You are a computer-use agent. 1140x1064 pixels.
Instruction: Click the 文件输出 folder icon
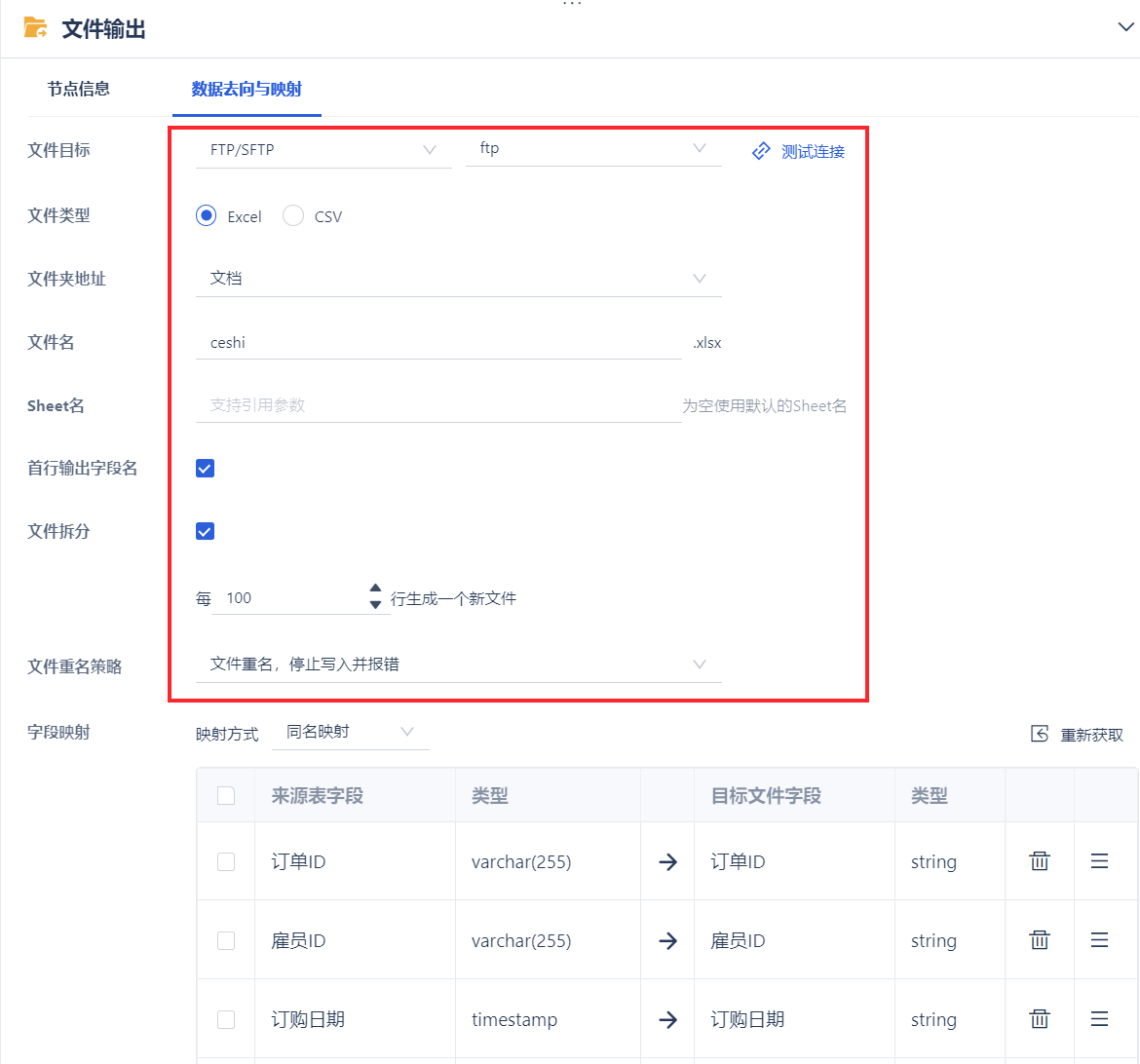[35, 28]
